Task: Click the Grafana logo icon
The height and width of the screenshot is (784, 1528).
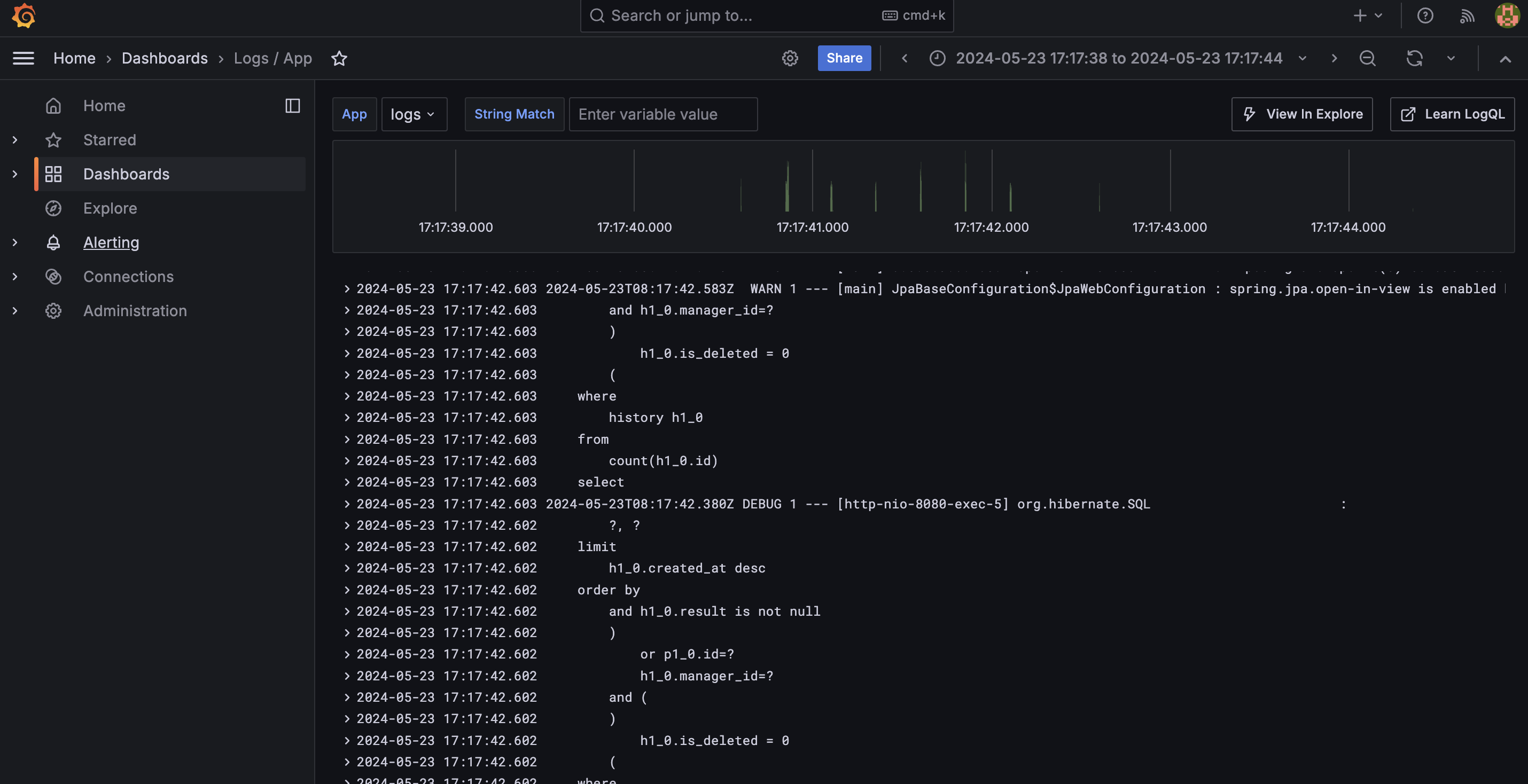Action: [x=24, y=16]
